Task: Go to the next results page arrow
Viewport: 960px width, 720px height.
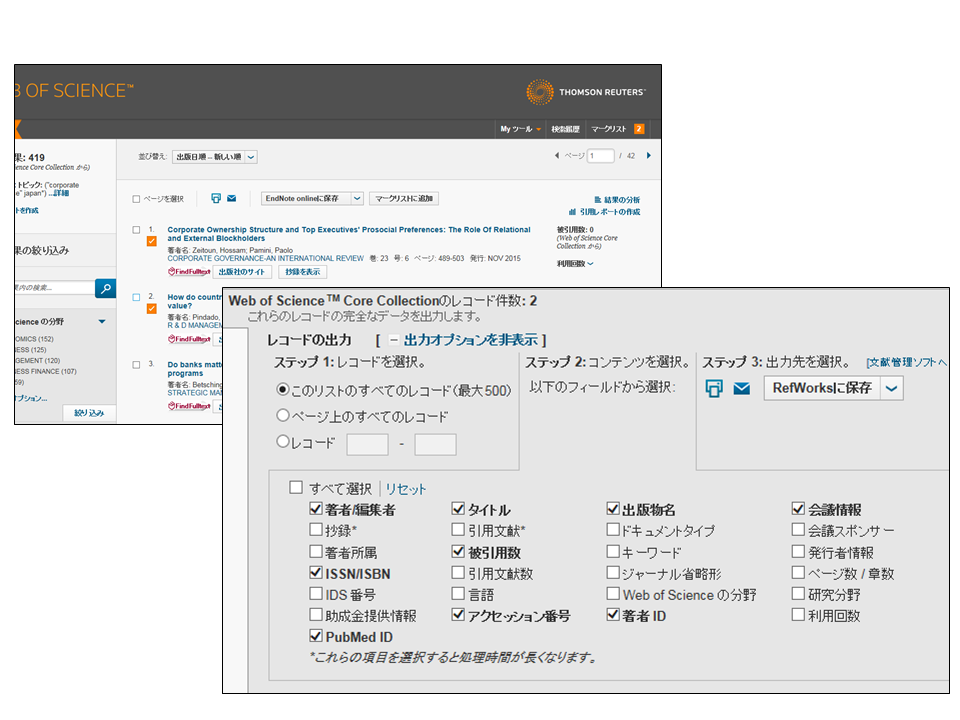Action: 648,156
